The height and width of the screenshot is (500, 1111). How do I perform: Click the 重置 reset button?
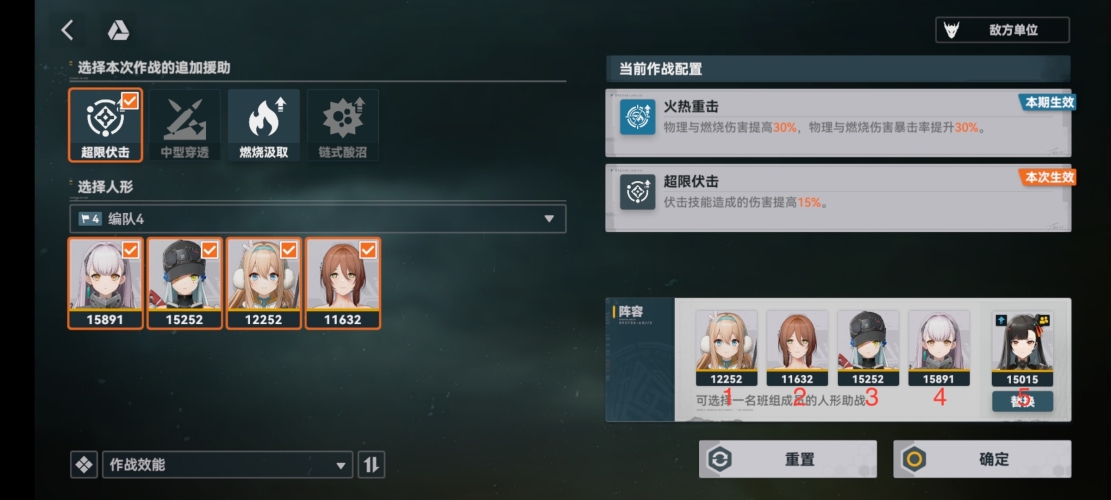pos(788,459)
